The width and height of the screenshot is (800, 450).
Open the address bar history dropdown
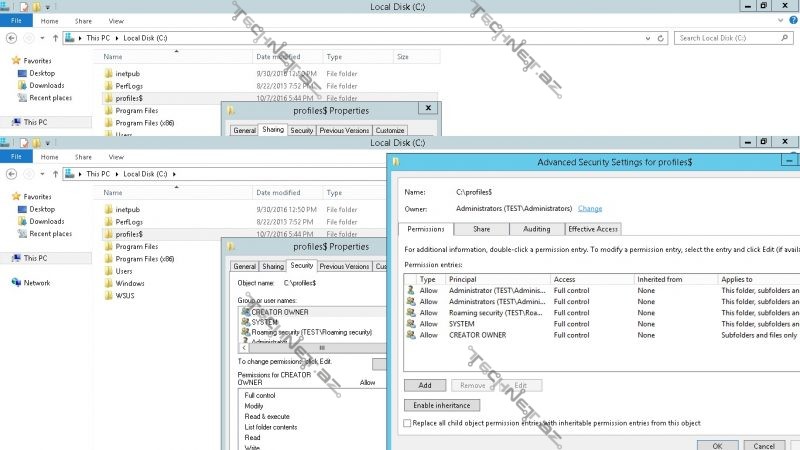pos(646,38)
